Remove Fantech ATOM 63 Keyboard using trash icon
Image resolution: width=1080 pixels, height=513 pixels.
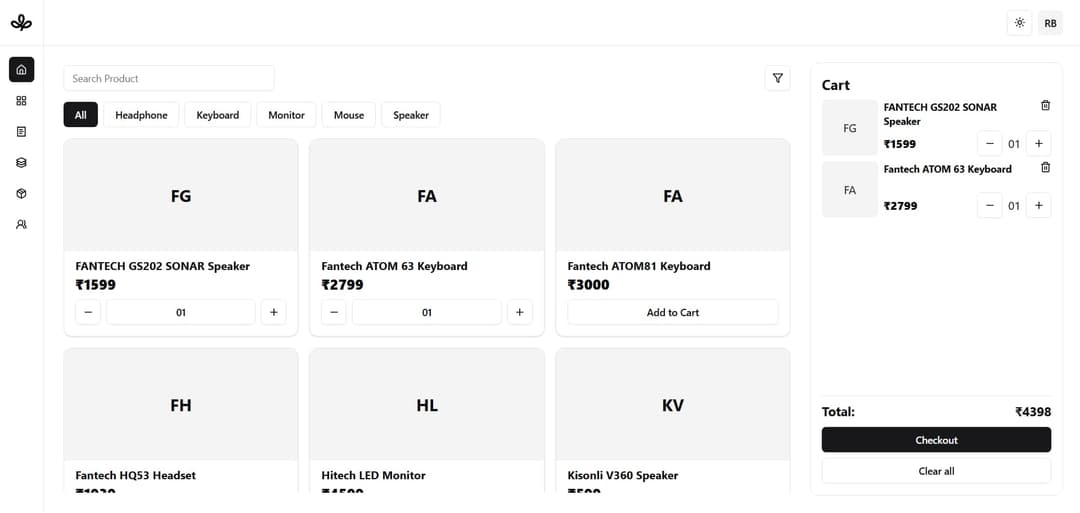(x=1045, y=168)
